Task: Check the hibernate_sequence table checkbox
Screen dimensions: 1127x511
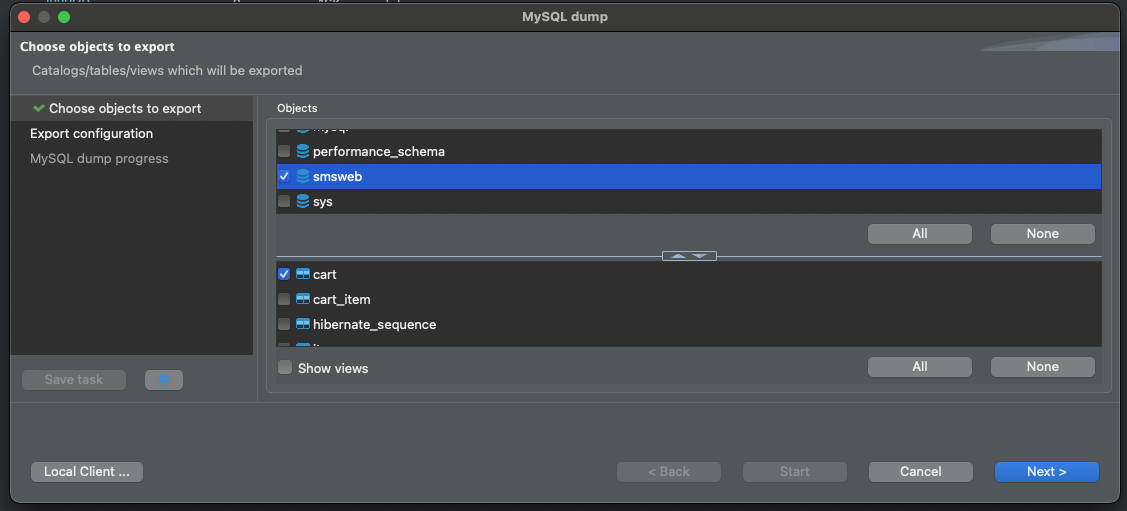Action: click(284, 324)
